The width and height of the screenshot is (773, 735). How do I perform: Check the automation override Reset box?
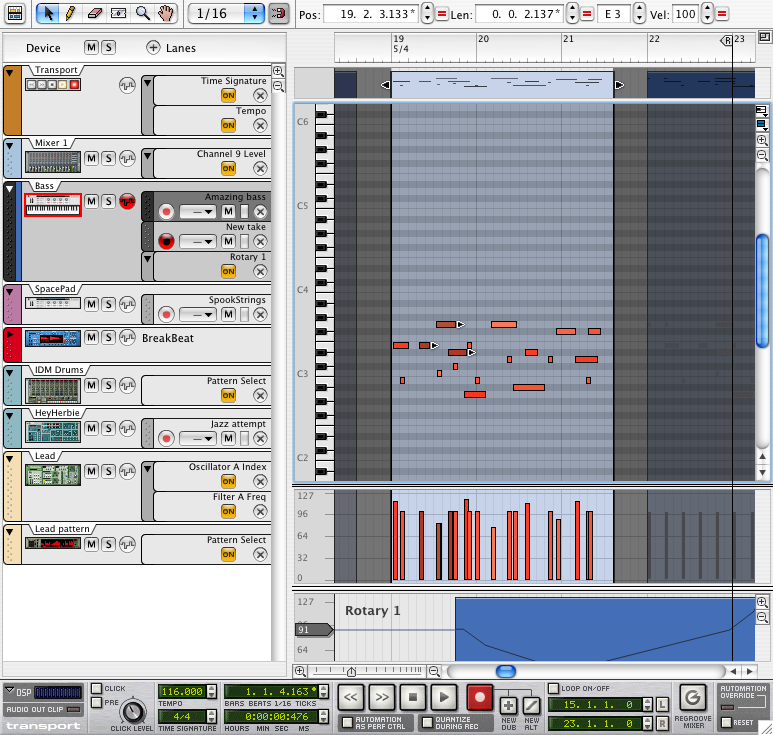point(726,723)
